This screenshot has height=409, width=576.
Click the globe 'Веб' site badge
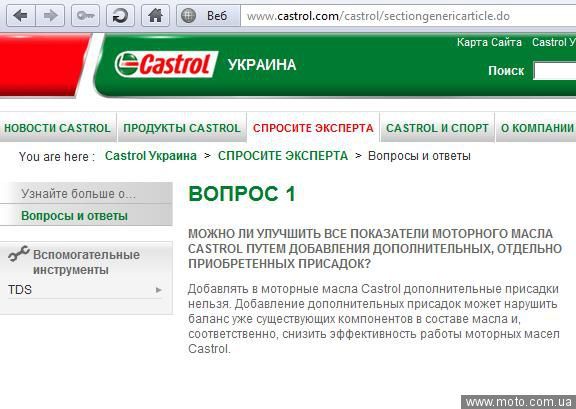[208, 16]
